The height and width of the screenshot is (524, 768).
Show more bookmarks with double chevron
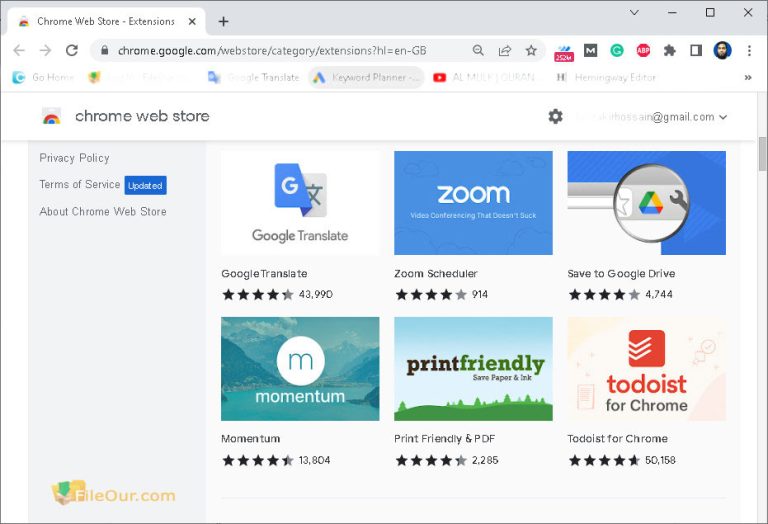(748, 77)
